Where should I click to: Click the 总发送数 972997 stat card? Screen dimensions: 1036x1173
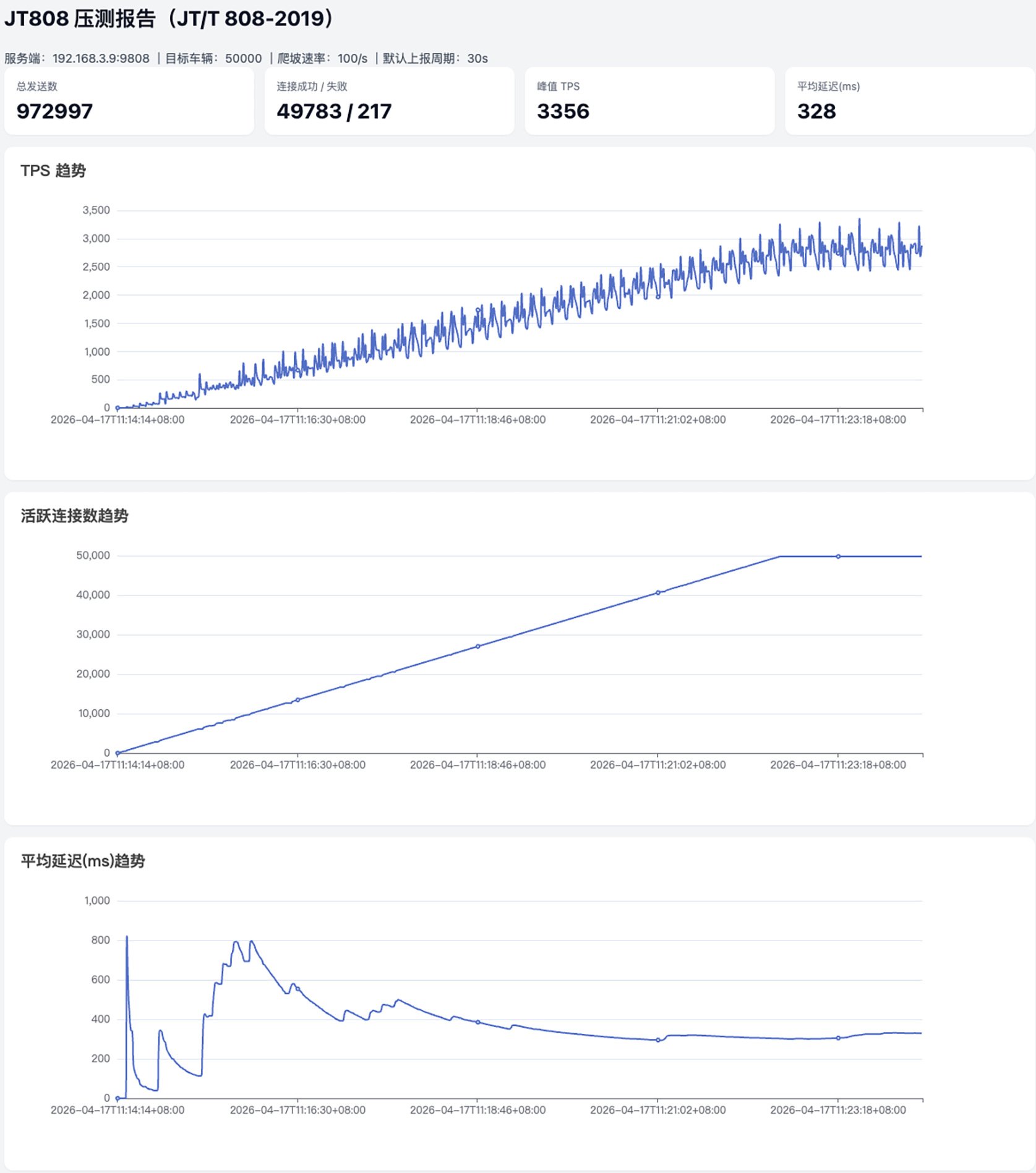(129, 101)
